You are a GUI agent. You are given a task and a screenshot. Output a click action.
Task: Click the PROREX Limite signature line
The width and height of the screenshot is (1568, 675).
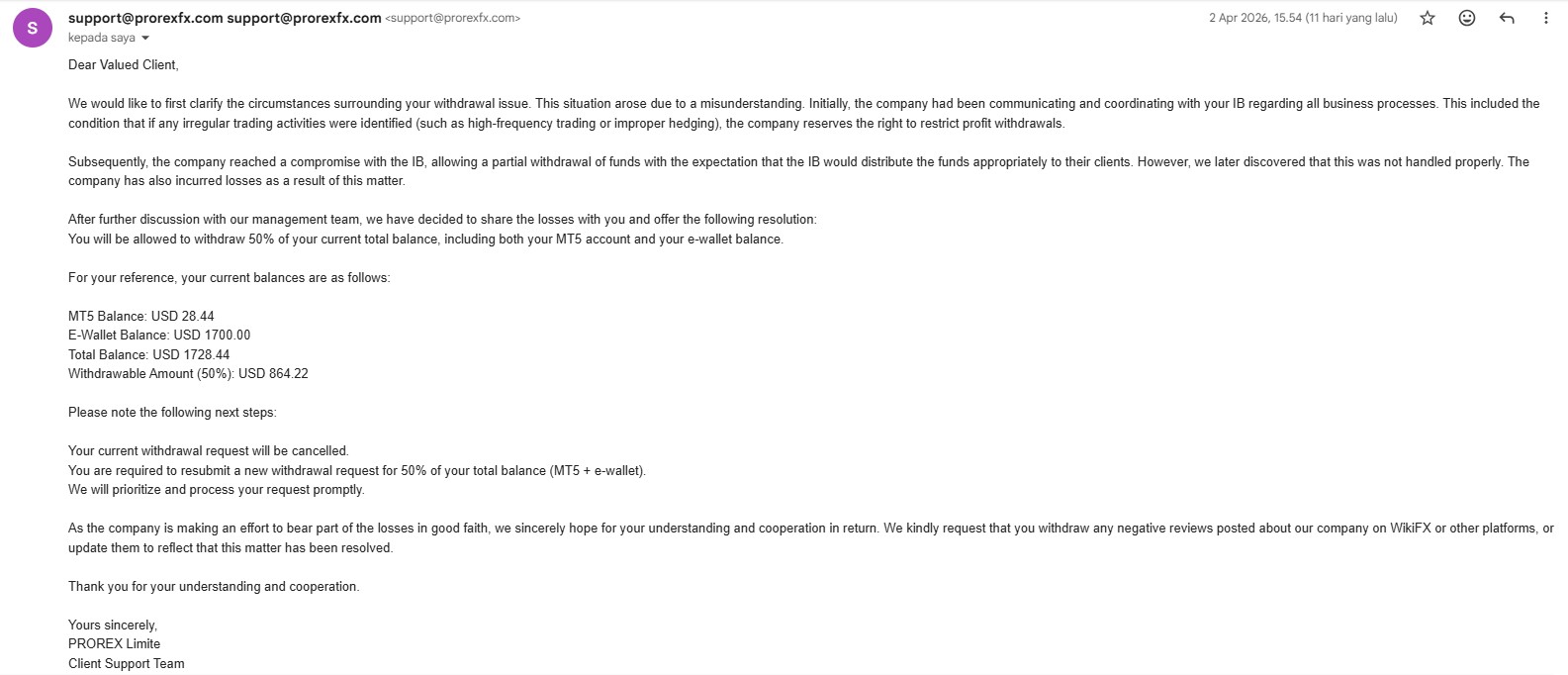click(x=114, y=643)
